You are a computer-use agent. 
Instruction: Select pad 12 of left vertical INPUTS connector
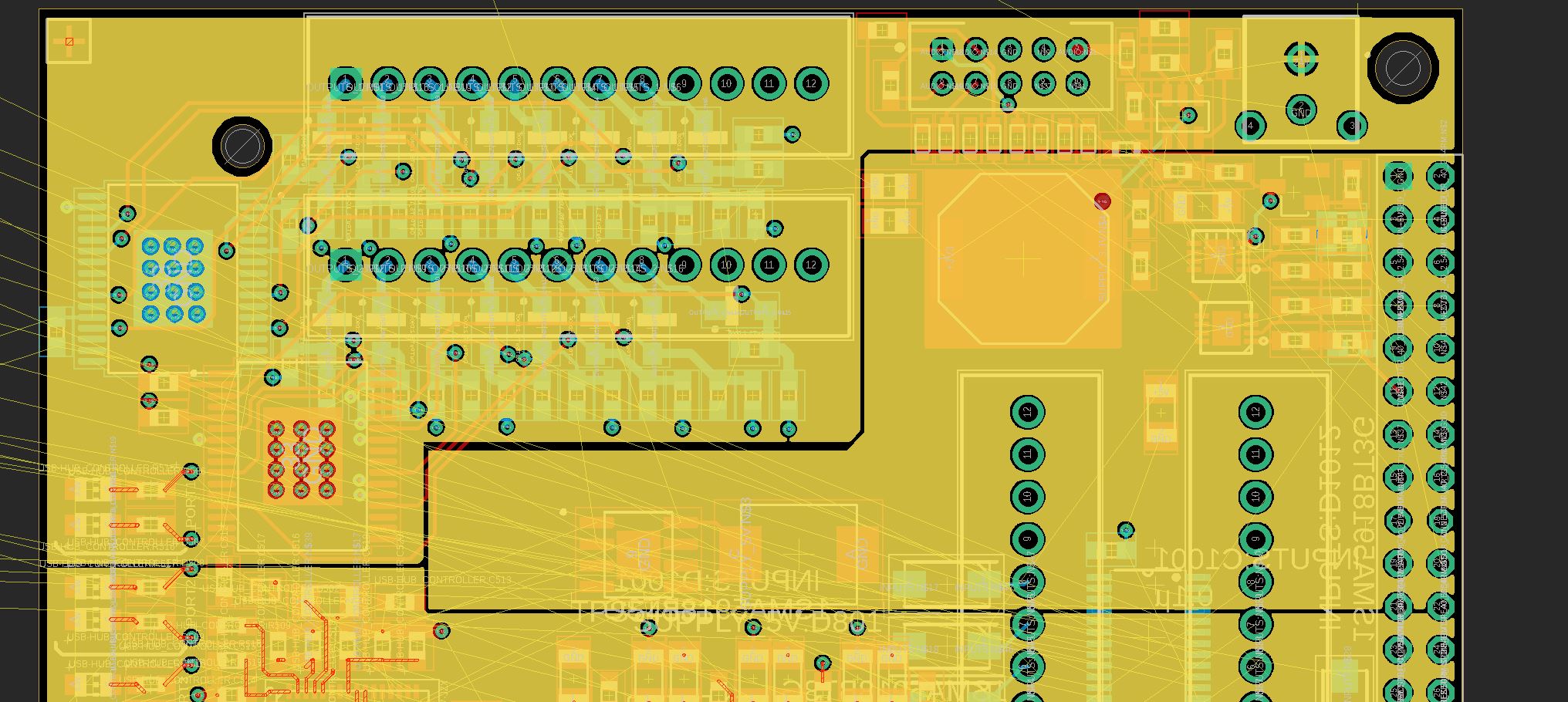[1027, 412]
